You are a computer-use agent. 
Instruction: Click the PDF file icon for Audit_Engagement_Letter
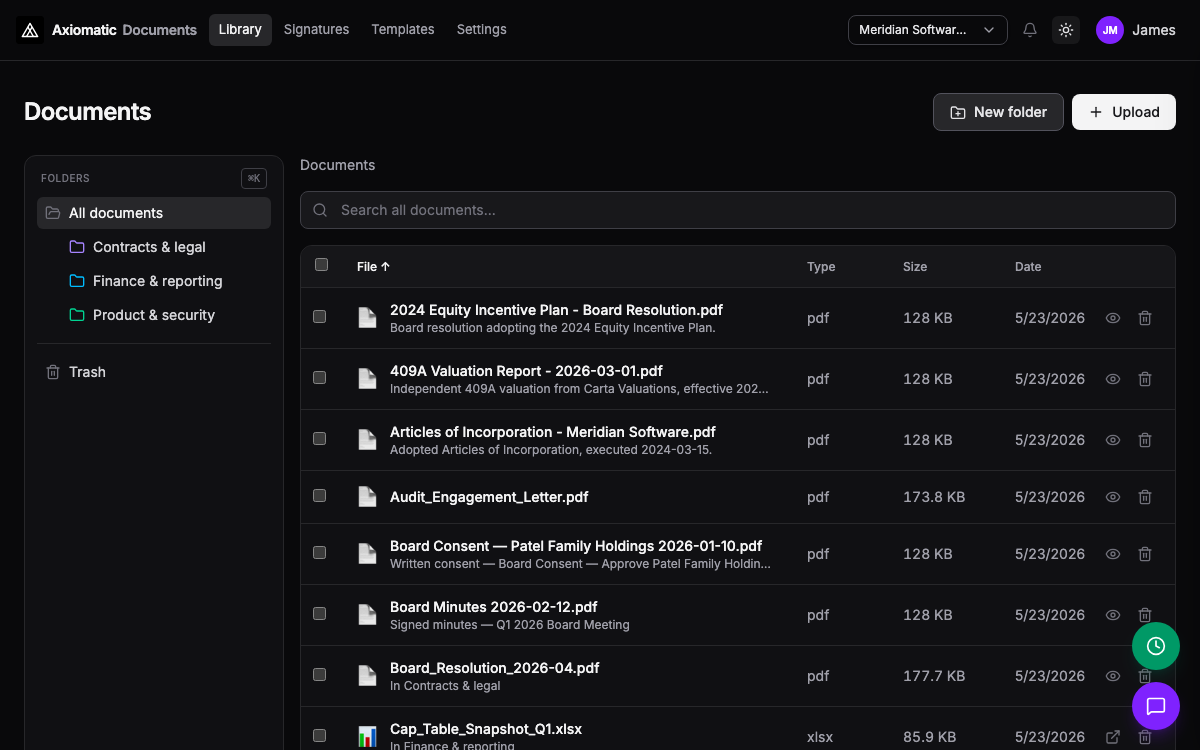pos(368,497)
